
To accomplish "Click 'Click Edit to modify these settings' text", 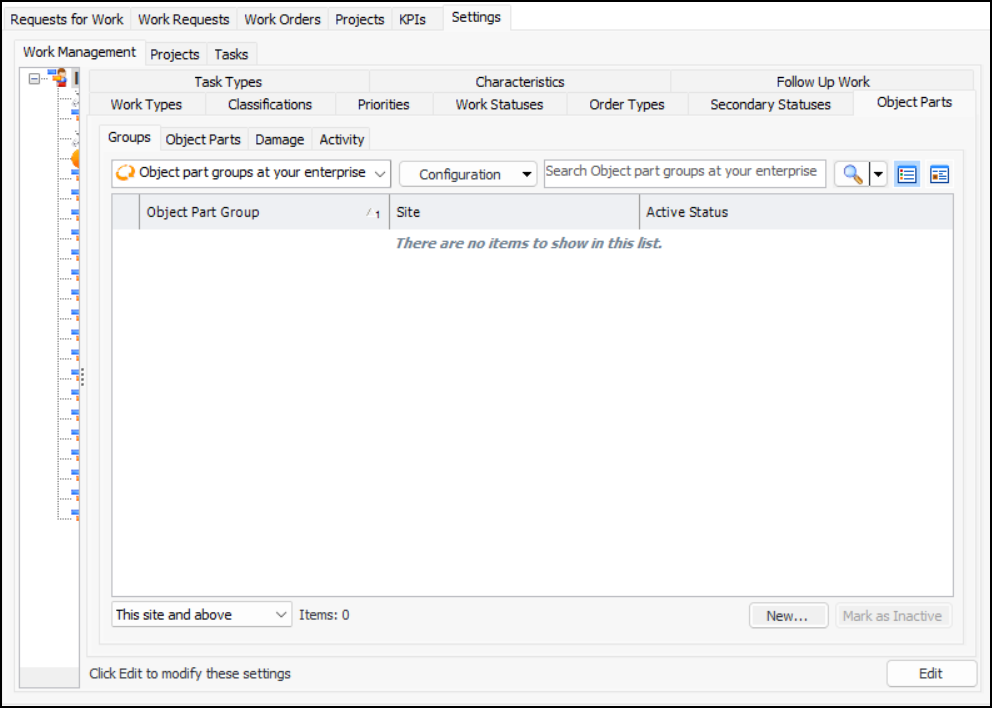I will click(x=190, y=674).
